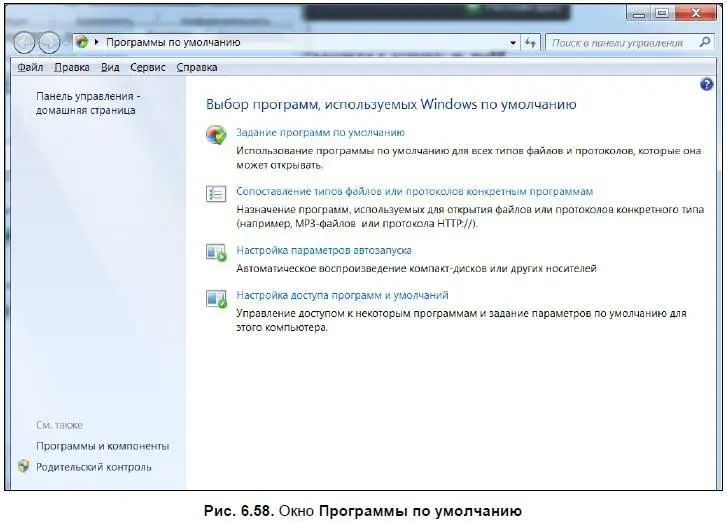The height and width of the screenshot is (521, 727).
Task: Click the heading Выбор программ, используемых Windows
Action: point(391,104)
